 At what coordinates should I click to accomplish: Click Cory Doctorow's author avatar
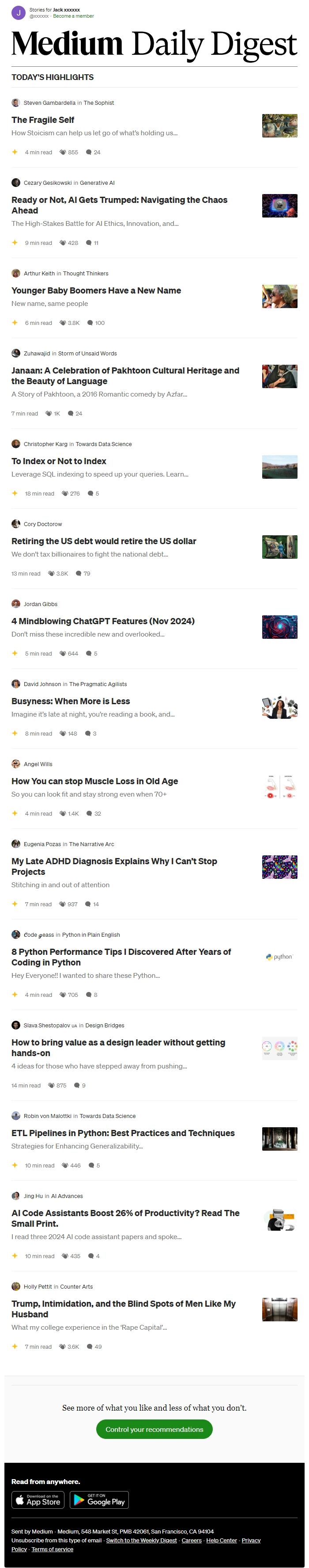[x=16, y=524]
